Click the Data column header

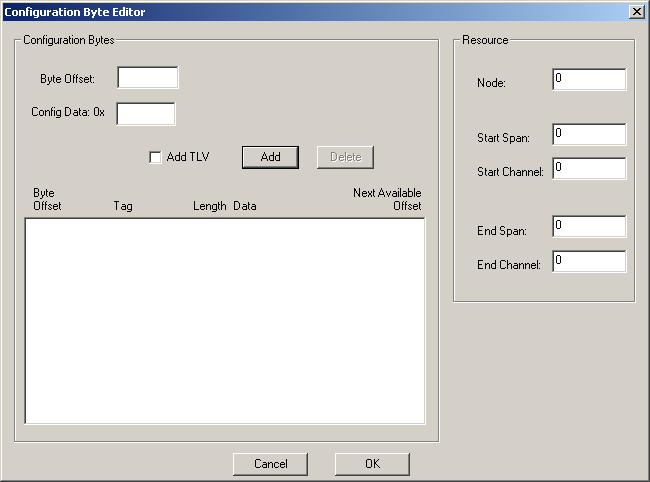coord(245,206)
